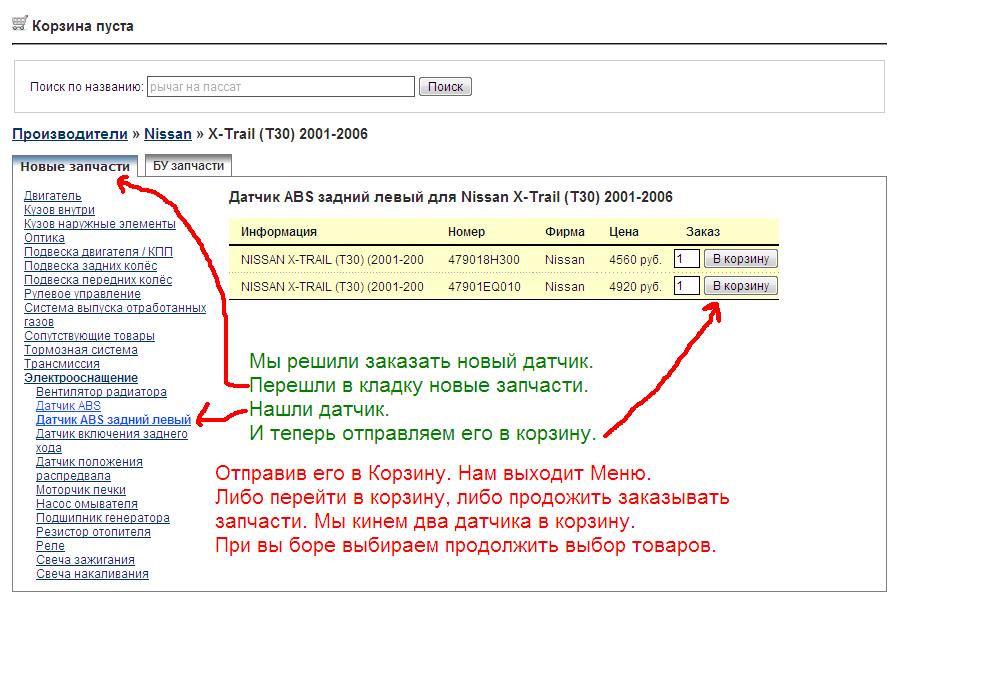990x683 pixels.
Task: Click the product heading Датчик ABS задний левый
Action: coord(450,197)
